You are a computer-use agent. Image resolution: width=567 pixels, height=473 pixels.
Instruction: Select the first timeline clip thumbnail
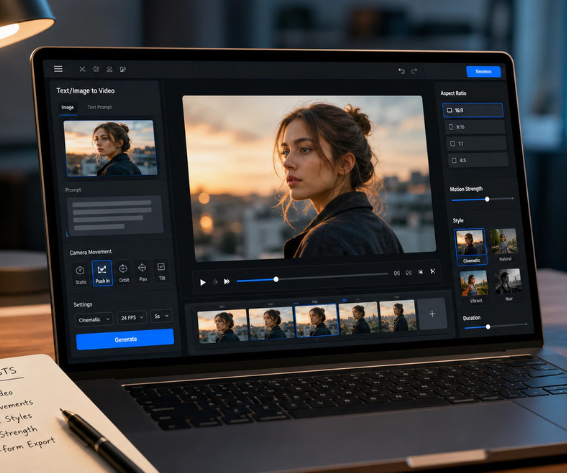222,325
